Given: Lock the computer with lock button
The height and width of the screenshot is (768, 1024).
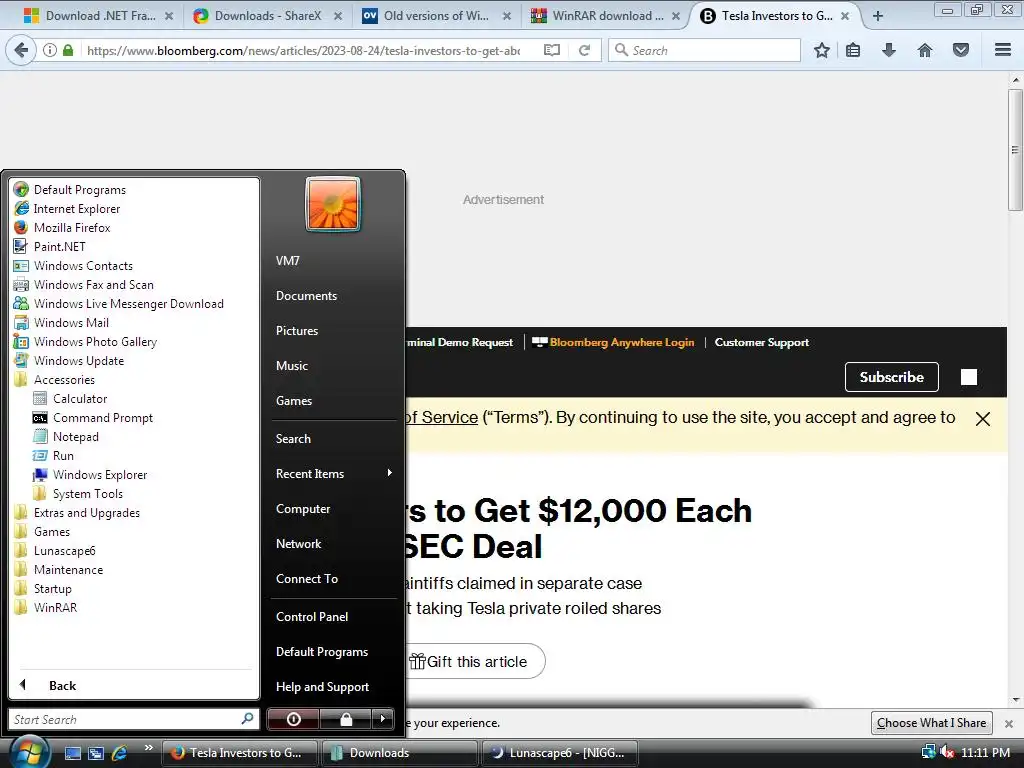Looking at the screenshot, I should (346, 719).
